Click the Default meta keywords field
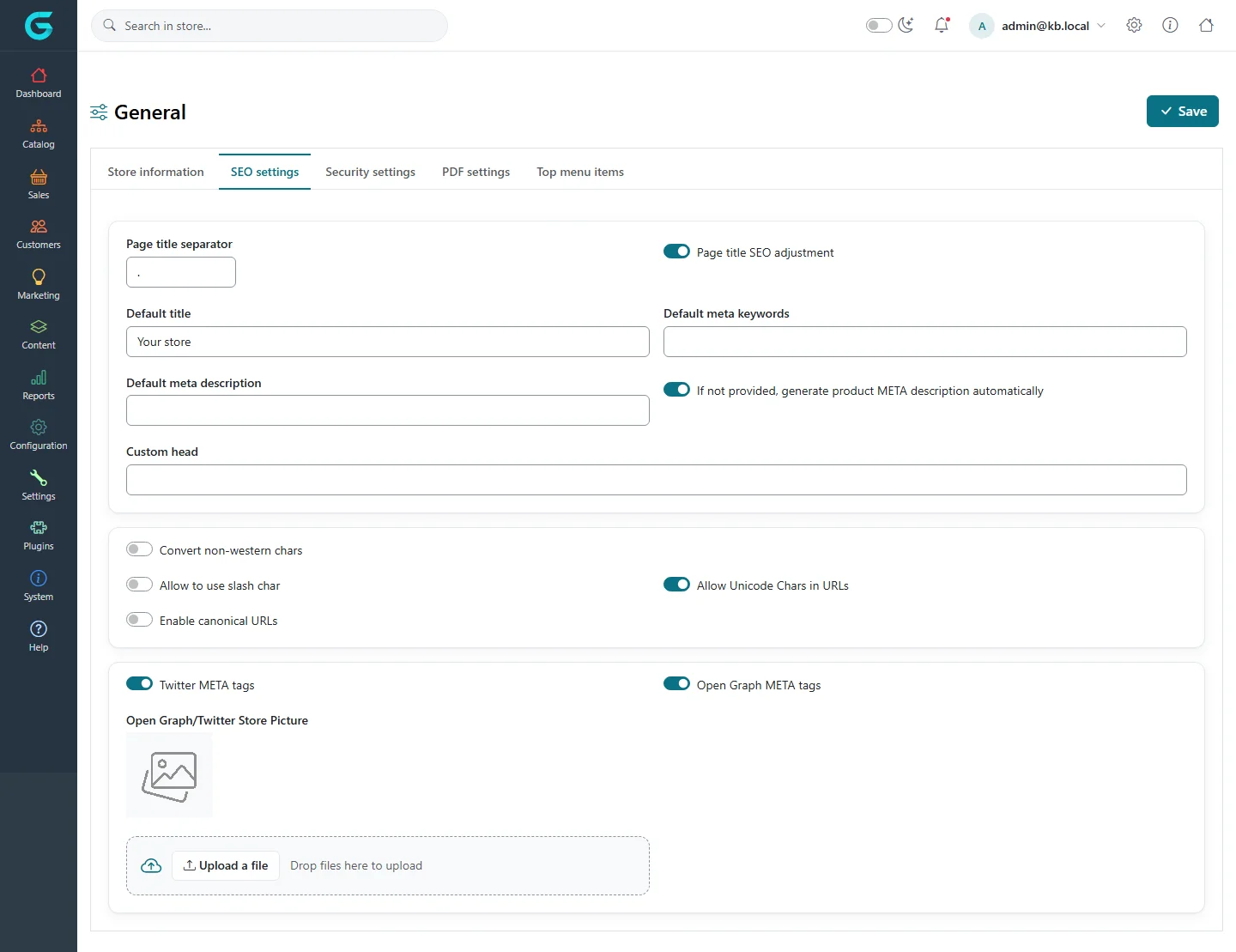This screenshot has height=952, width=1236. pyautogui.click(x=925, y=342)
